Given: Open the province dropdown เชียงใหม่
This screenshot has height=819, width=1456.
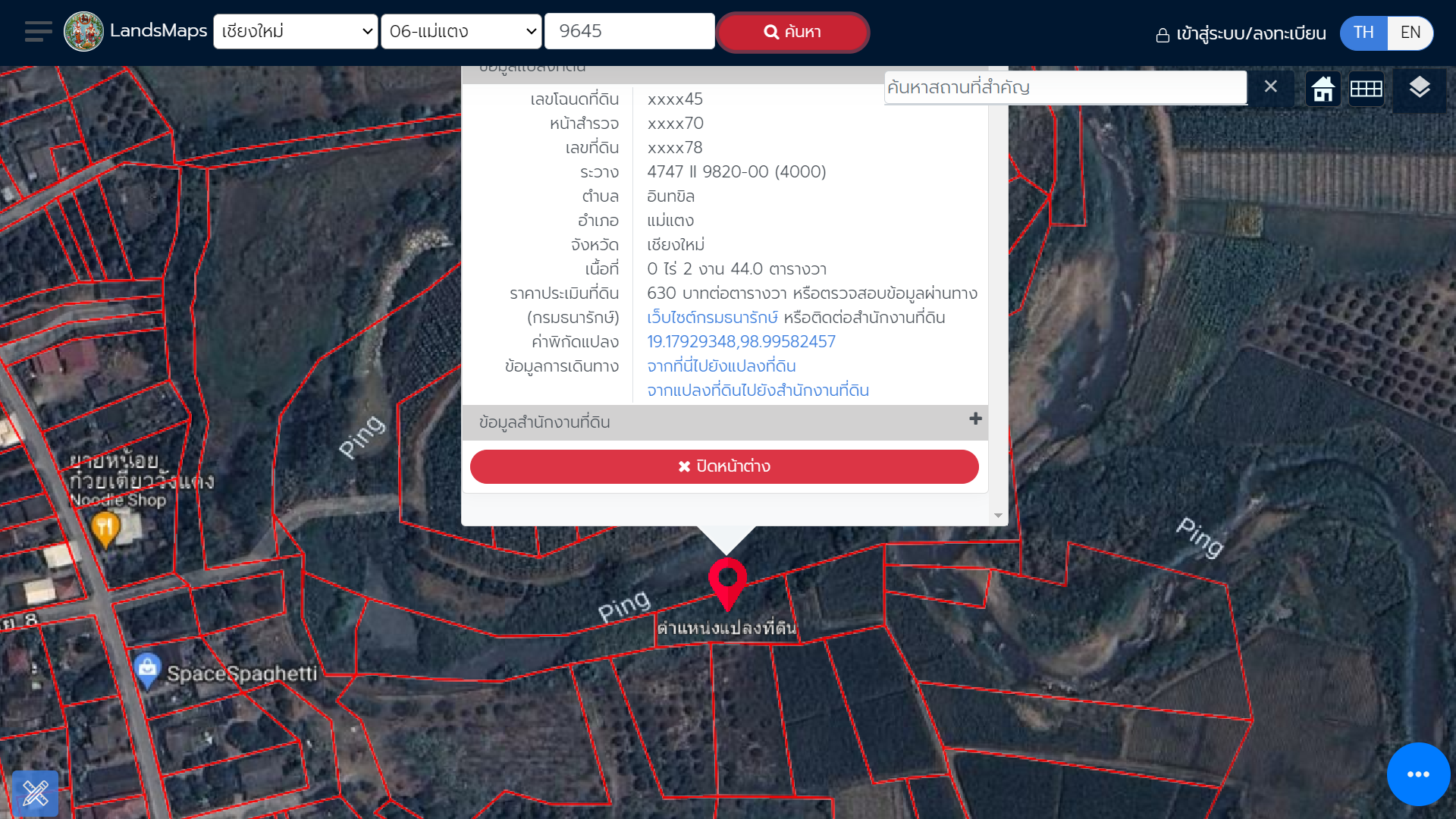Looking at the screenshot, I should (x=296, y=32).
